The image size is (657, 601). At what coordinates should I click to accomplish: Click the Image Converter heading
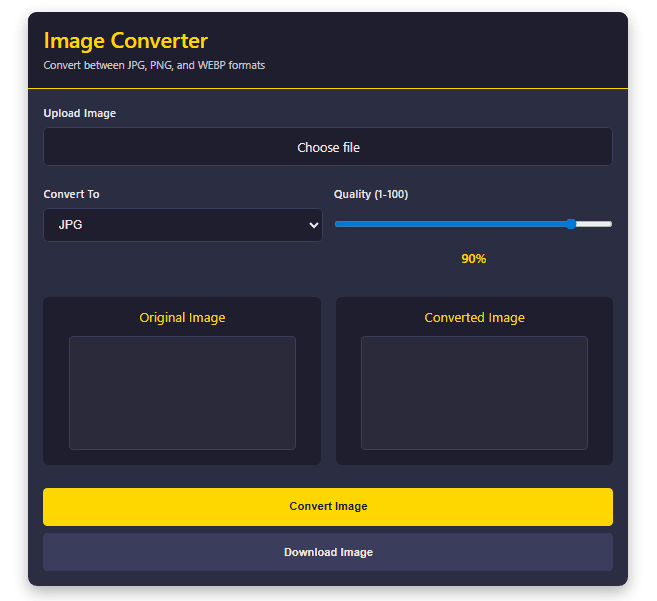126,41
